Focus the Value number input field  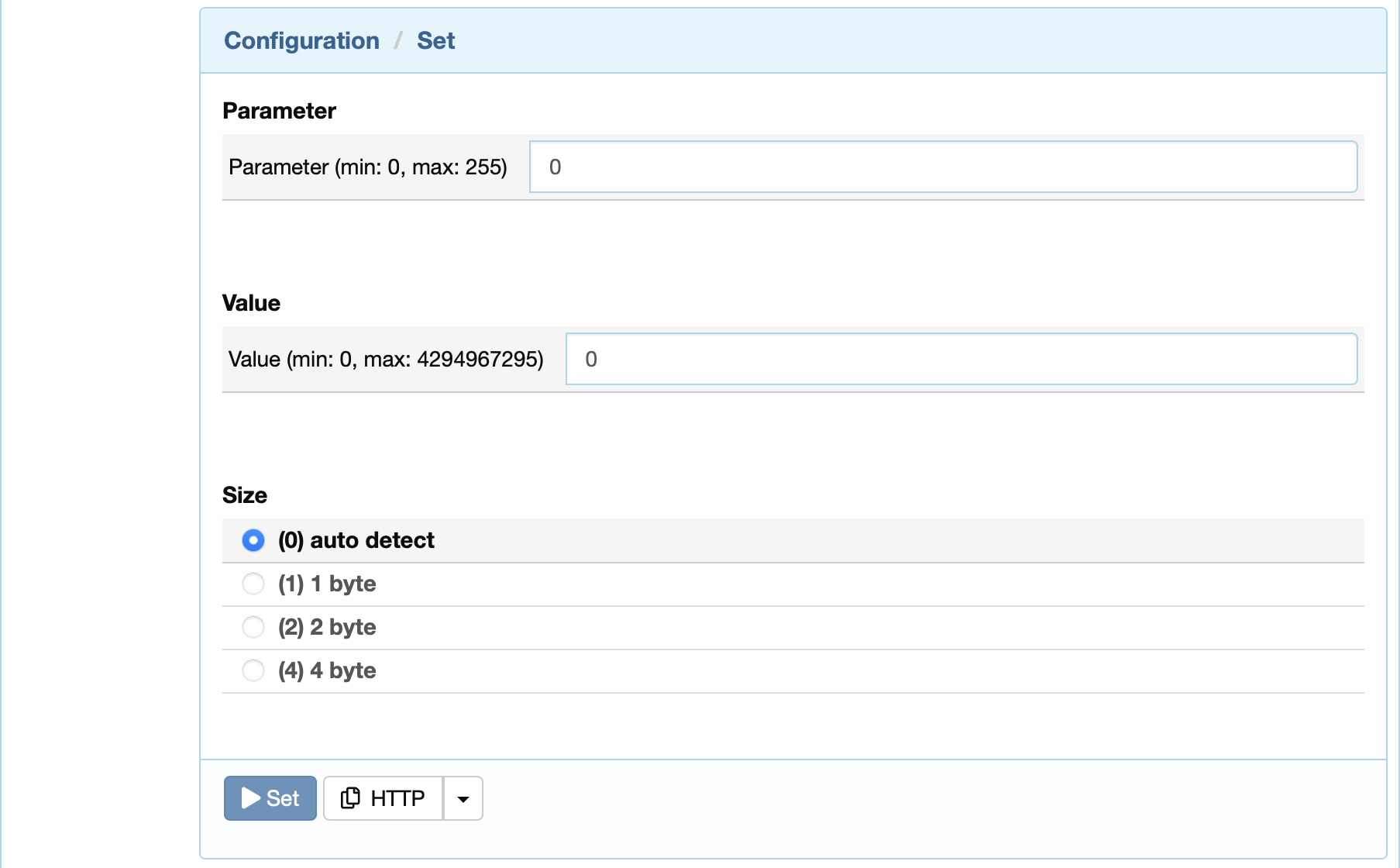point(961,359)
